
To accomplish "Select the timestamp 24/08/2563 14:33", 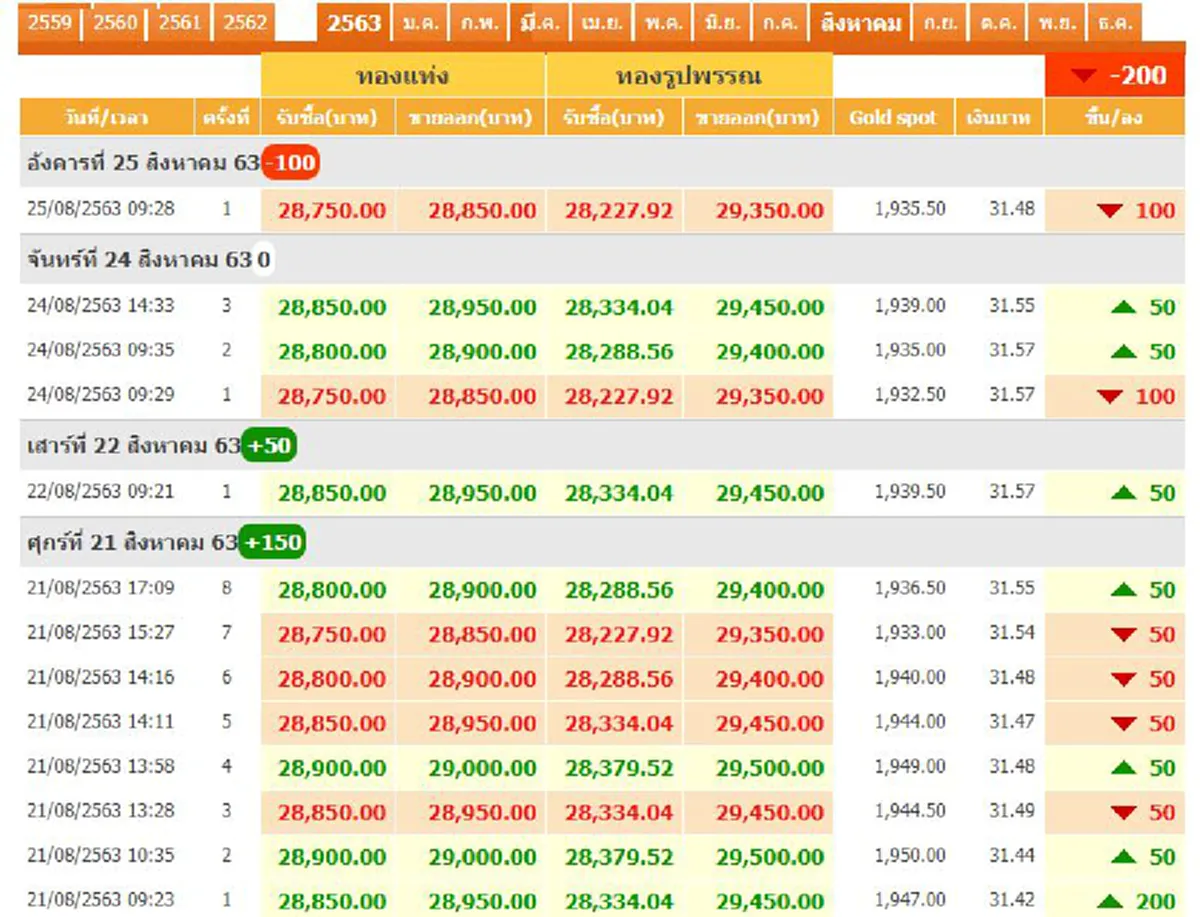I will point(101,305).
